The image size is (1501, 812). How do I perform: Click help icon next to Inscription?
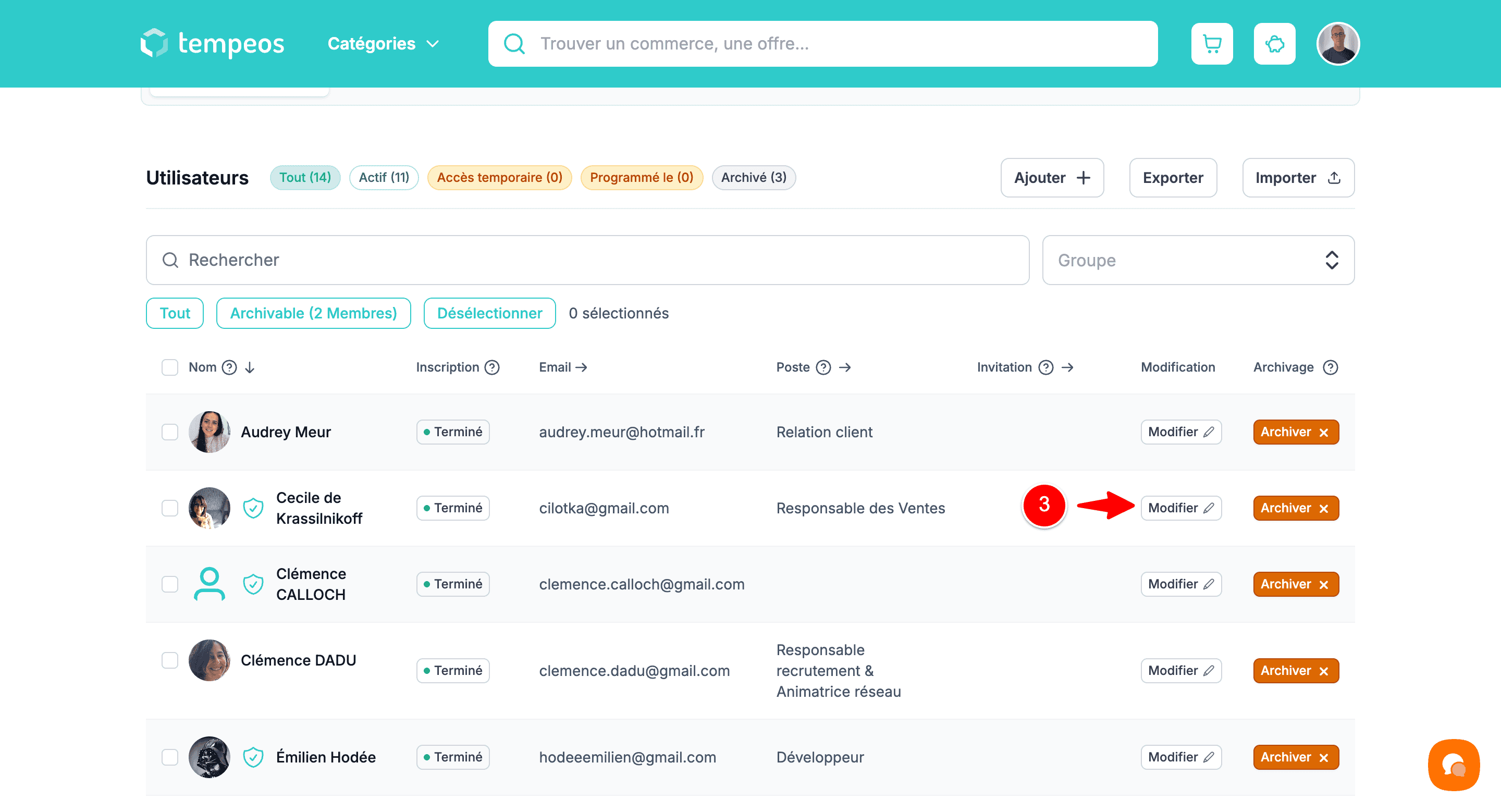click(493, 367)
